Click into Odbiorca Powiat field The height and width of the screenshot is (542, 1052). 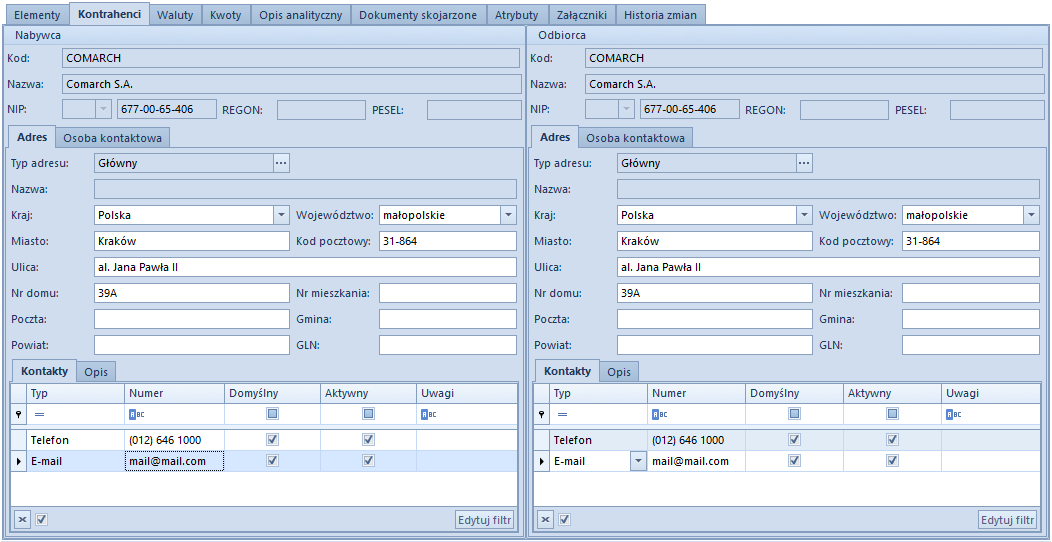(x=715, y=345)
